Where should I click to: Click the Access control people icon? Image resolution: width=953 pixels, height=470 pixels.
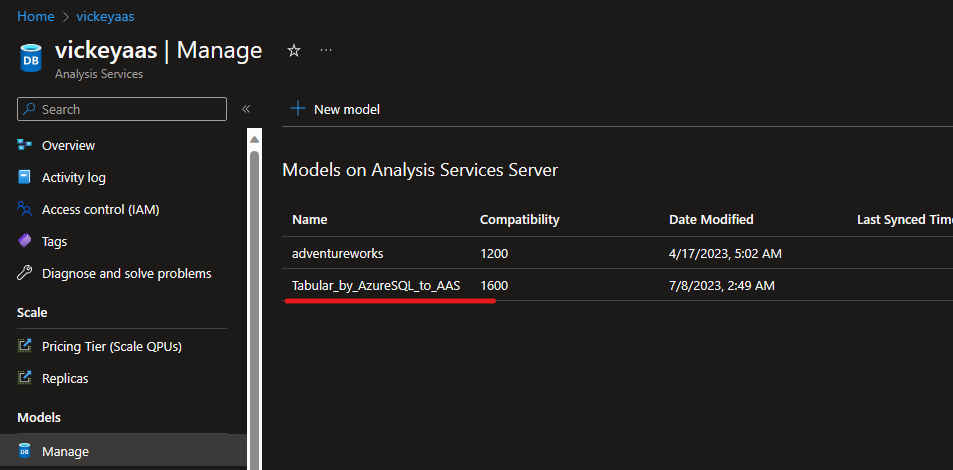(24, 210)
